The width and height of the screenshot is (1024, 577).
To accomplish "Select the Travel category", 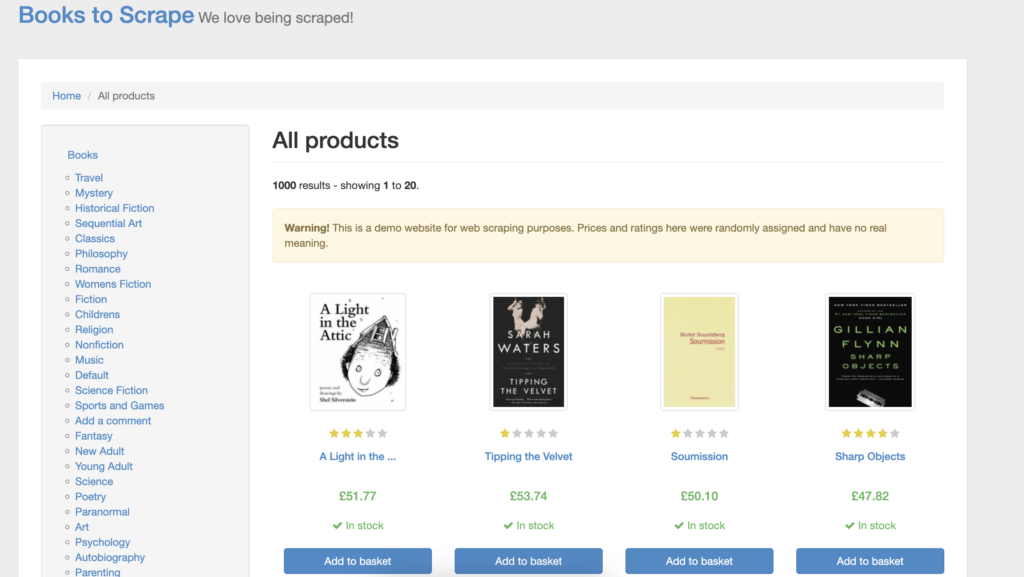I will pyautogui.click(x=89, y=178).
